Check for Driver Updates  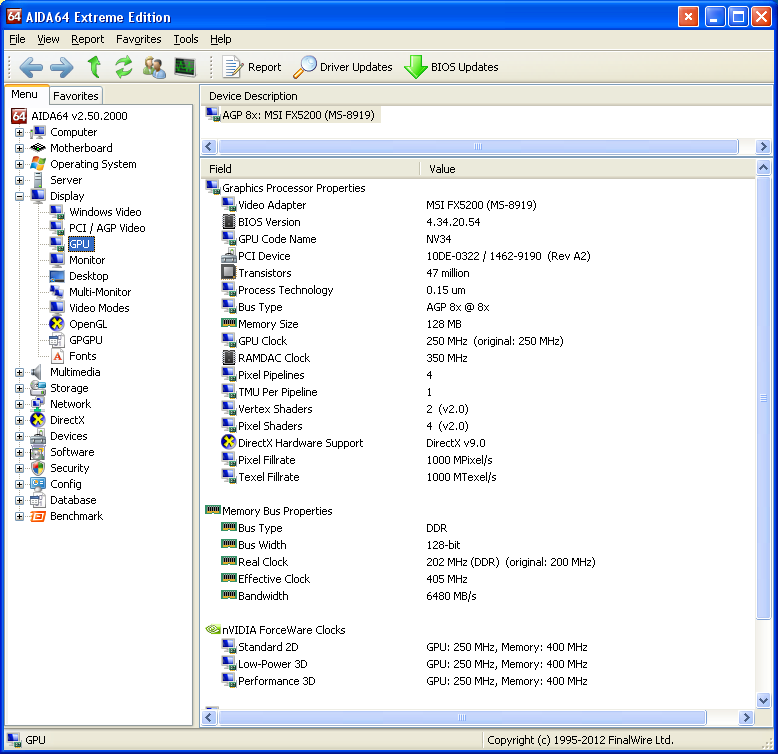pyautogui.click(x=343, y=67)
